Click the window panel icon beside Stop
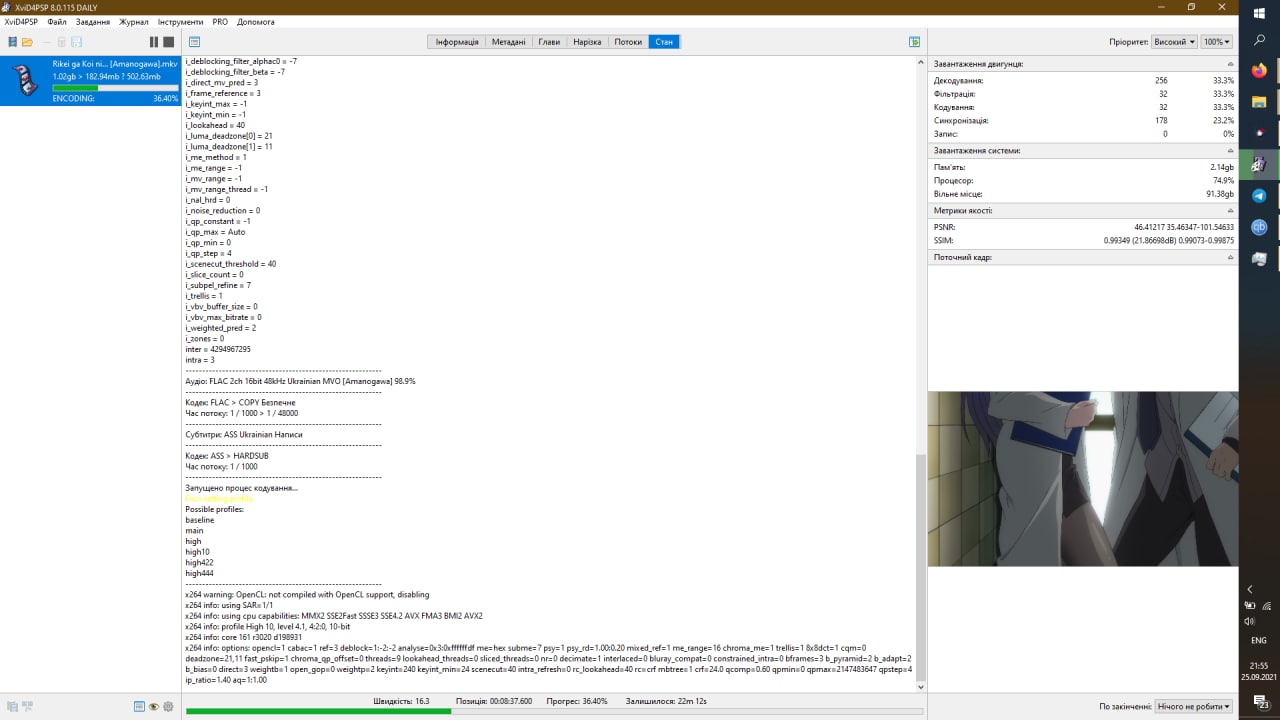 194,42
